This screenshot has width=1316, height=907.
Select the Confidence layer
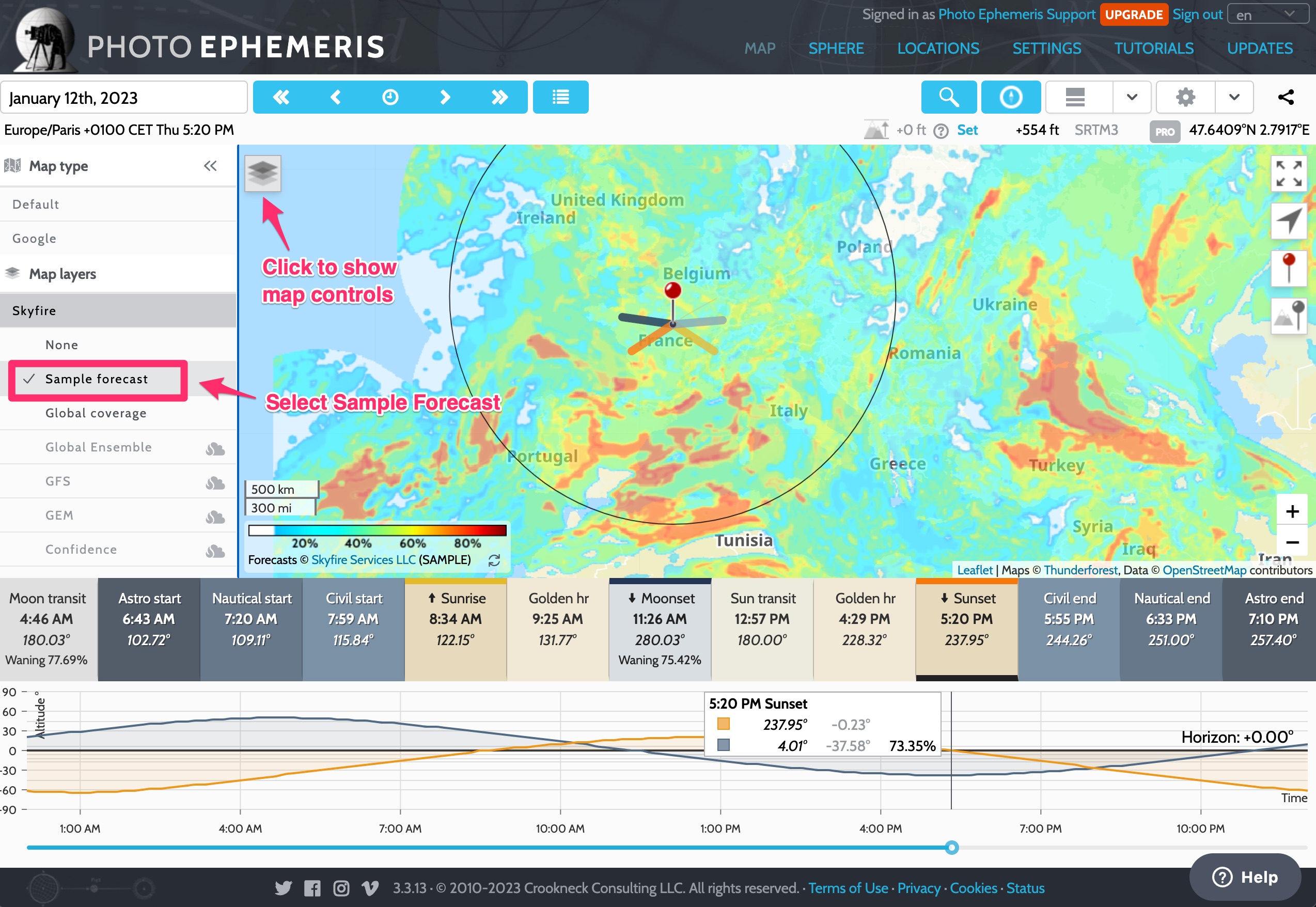(118, 549)
